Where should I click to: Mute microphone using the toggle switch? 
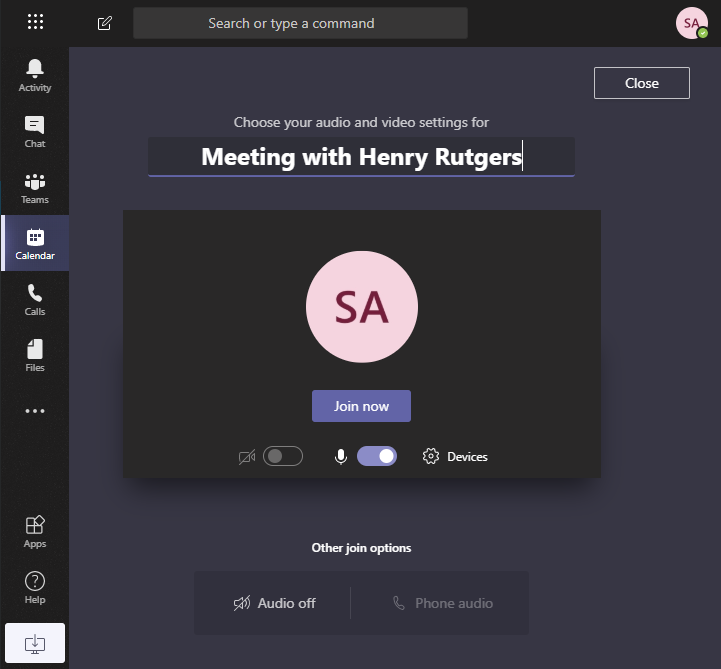pyautogui.click(x=377, y=457)
